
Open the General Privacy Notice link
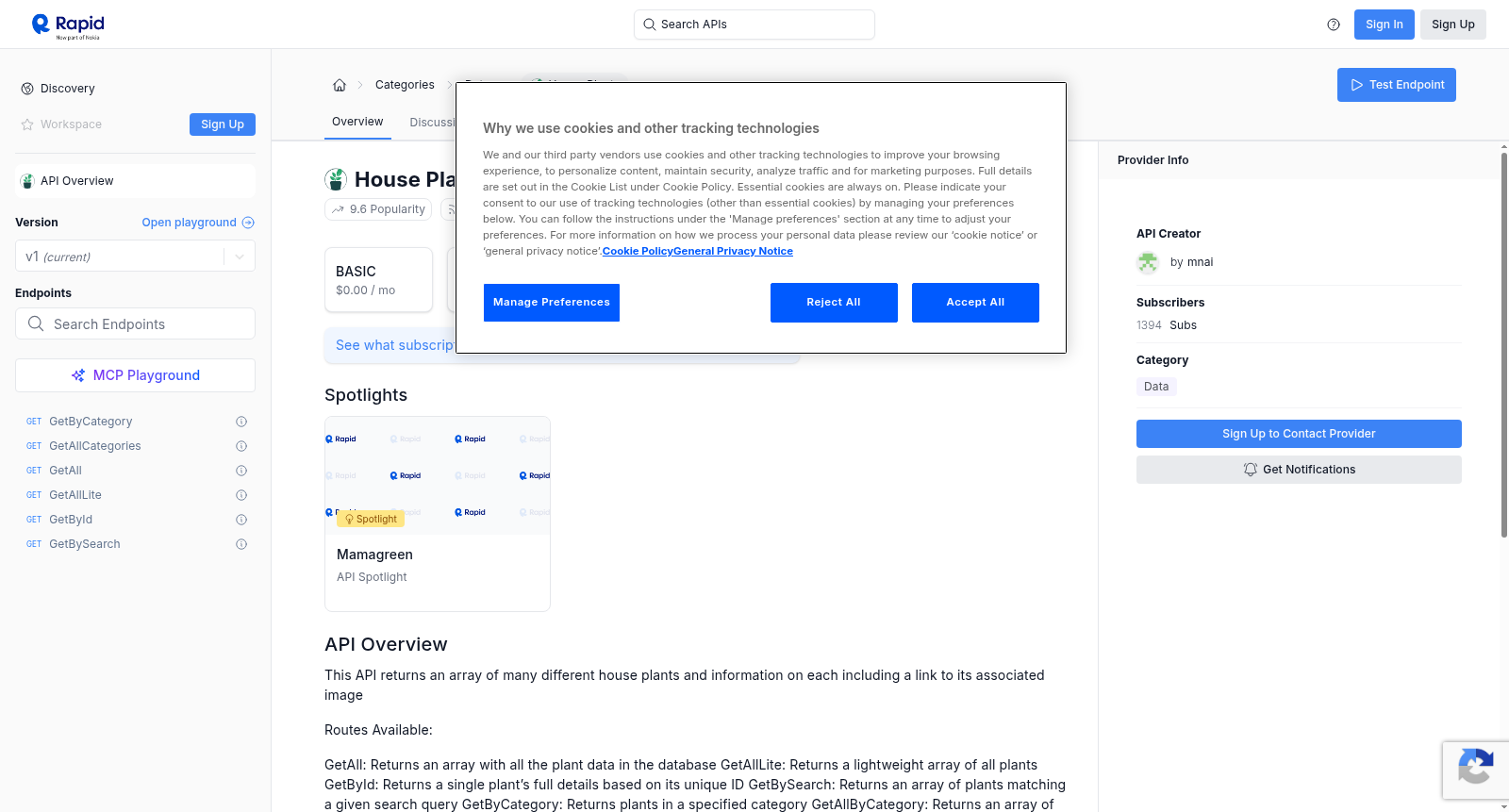point(734,251)
